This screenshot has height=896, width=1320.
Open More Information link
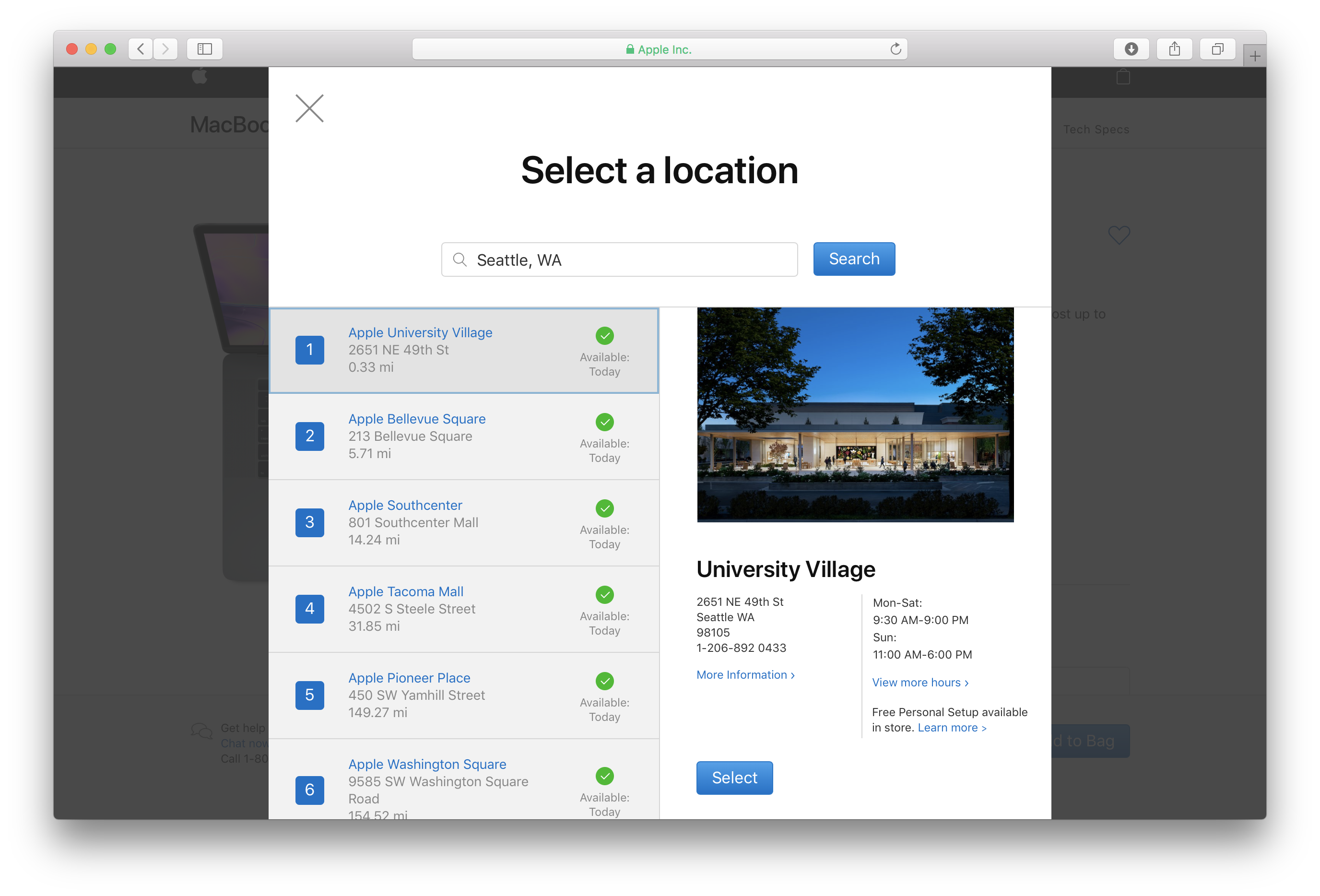pos(745,674)
